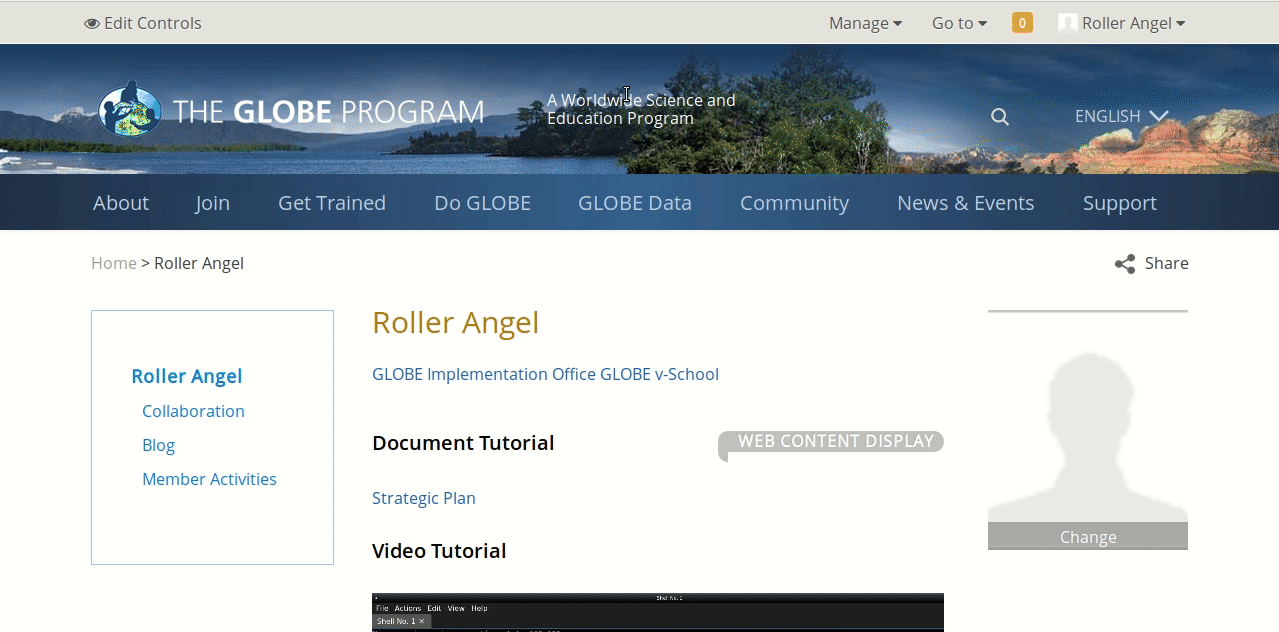Open the Strategic Plan link
1279x632 pixels.
click(424, 498)
